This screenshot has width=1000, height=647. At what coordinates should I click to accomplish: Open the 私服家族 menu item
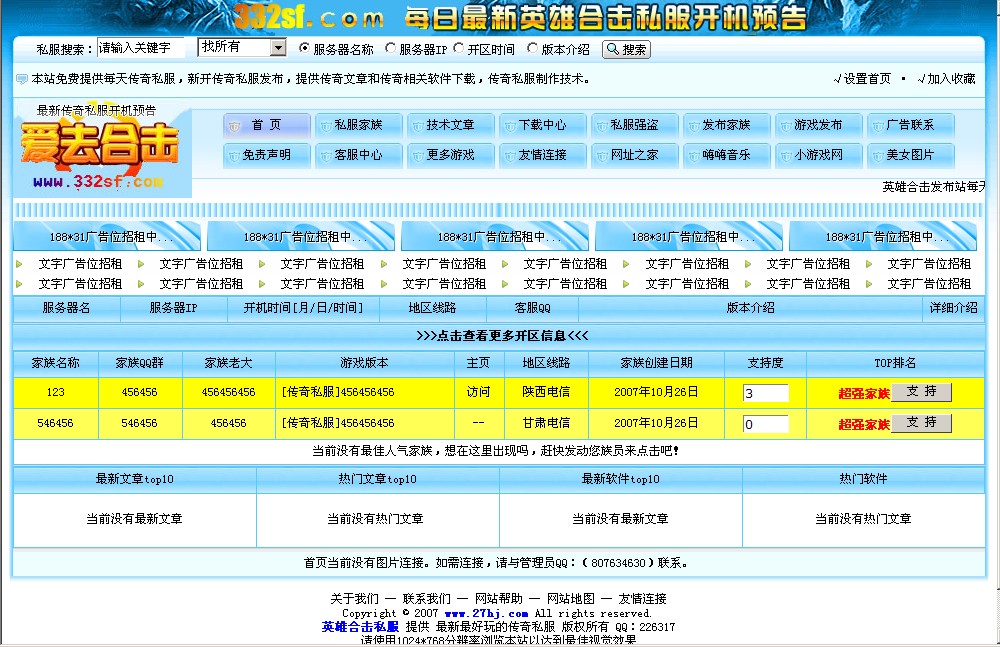(358, 124)
